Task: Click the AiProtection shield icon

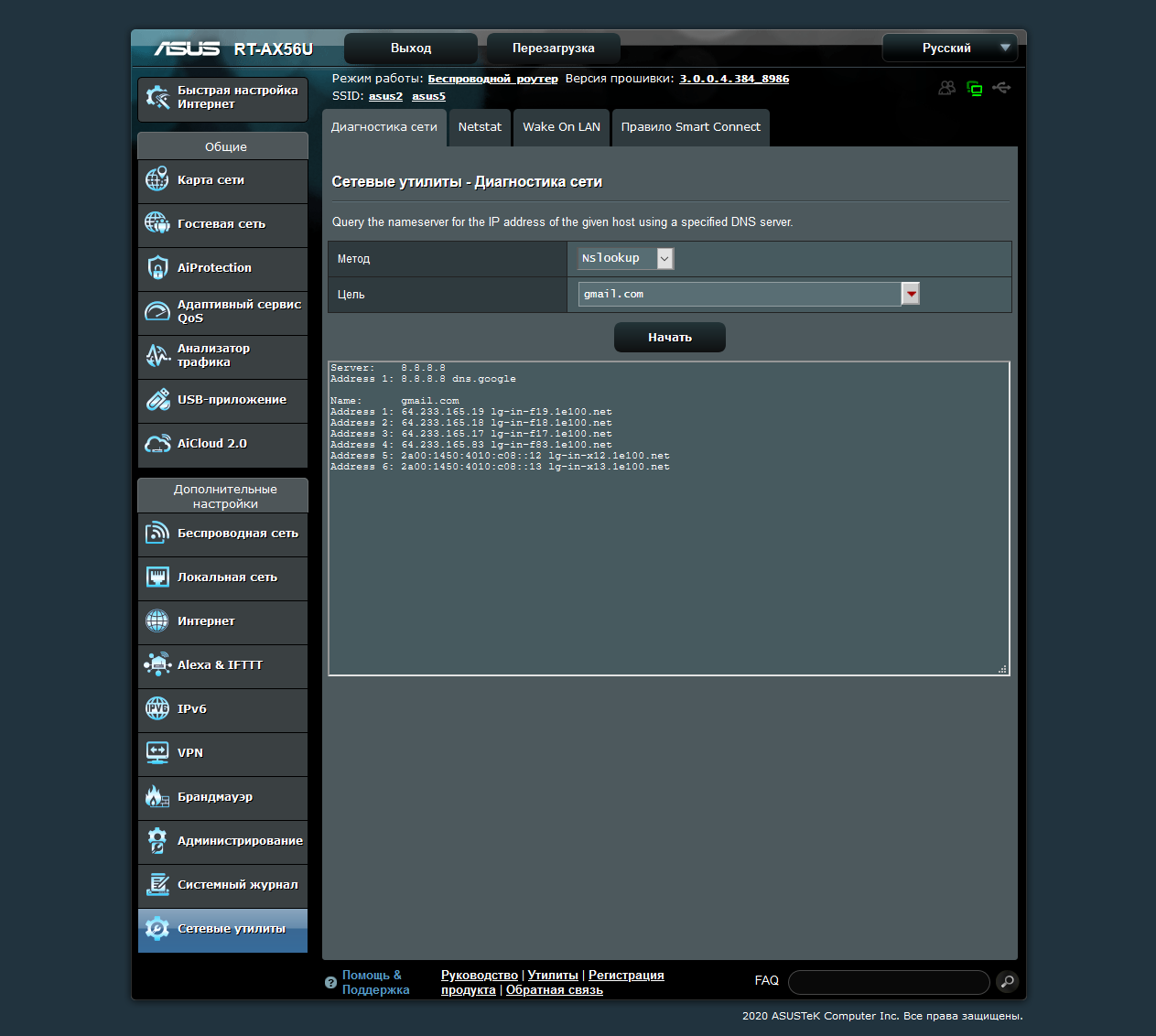Action: [157, 267]
